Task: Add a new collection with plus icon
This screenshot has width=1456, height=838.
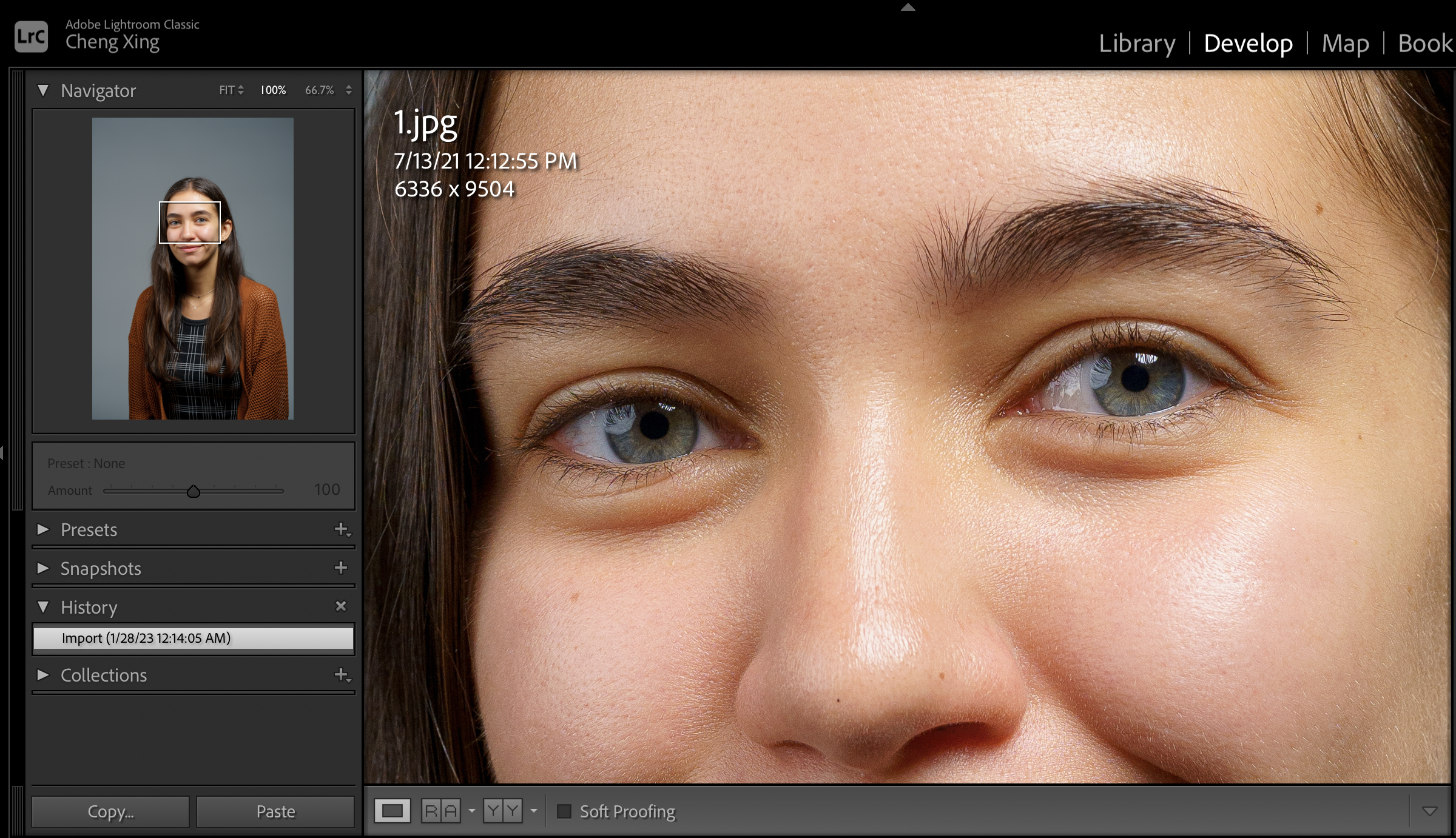Action: (x=342, y=674)
